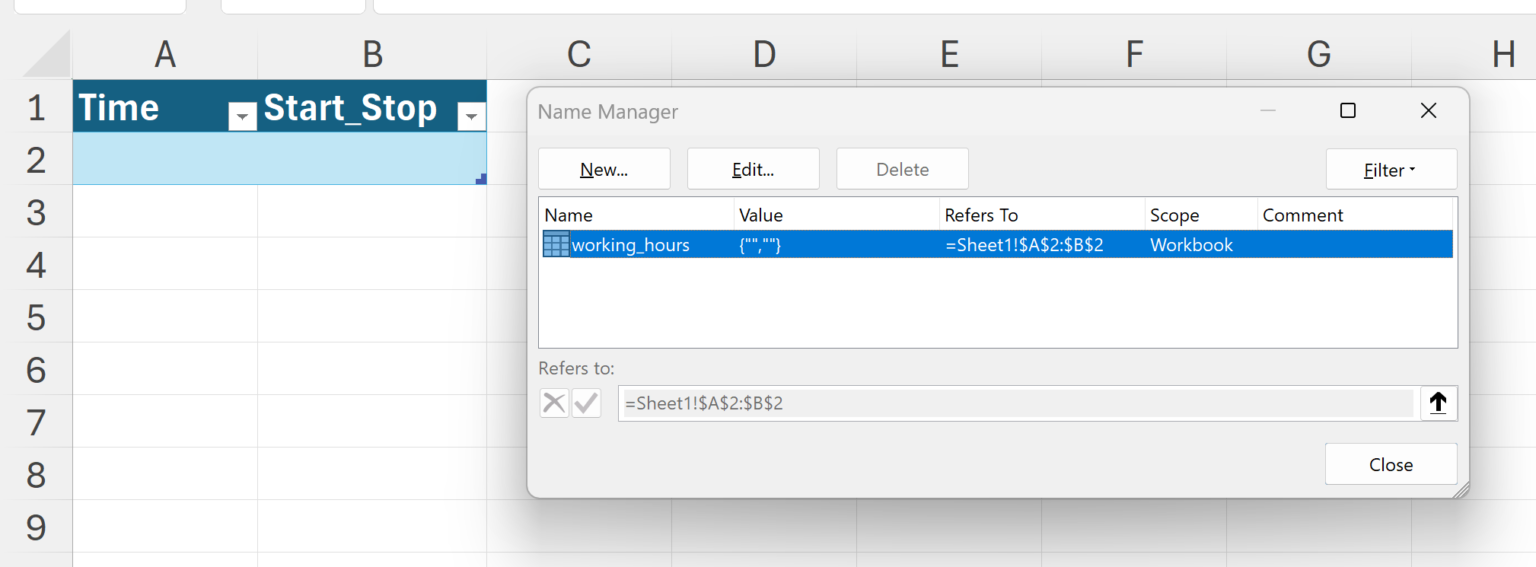Select row 9 header

click(36, 526)
